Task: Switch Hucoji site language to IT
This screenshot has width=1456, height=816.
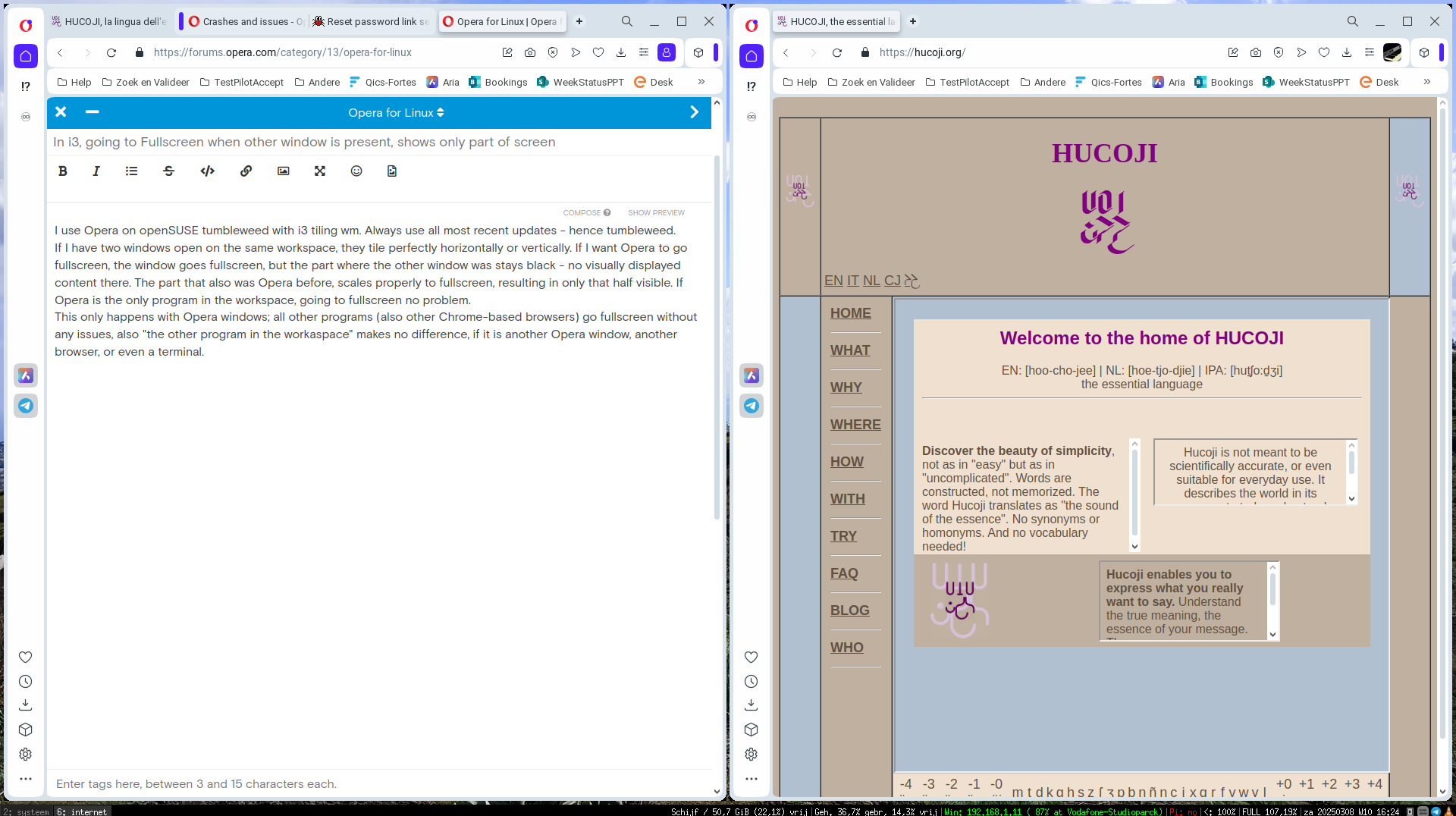Action: (853, 281)
